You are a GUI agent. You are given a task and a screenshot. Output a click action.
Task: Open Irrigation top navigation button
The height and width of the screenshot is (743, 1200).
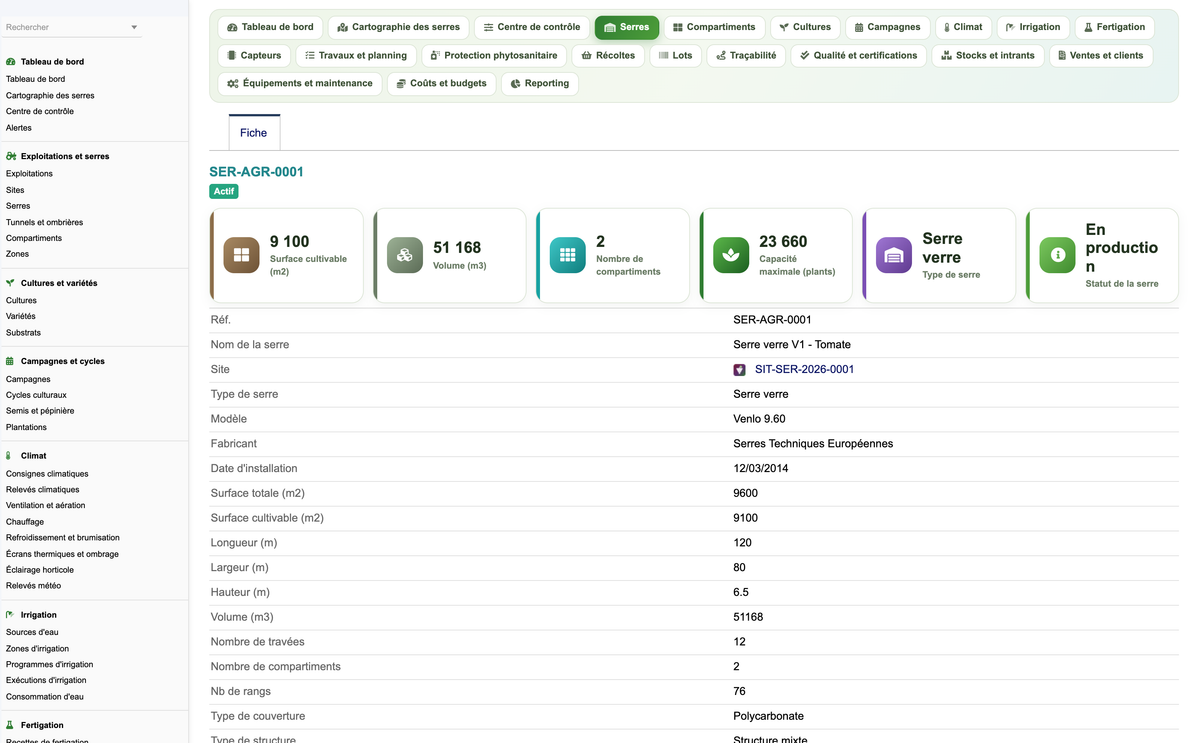1033,27
